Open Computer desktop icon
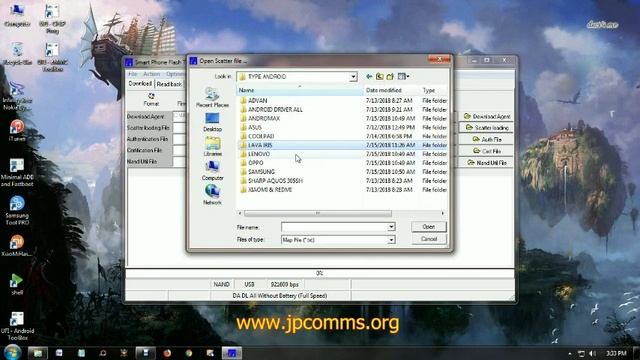Image resolution: width=640 pixels, height=360 pixels. [x=17, y=15]
